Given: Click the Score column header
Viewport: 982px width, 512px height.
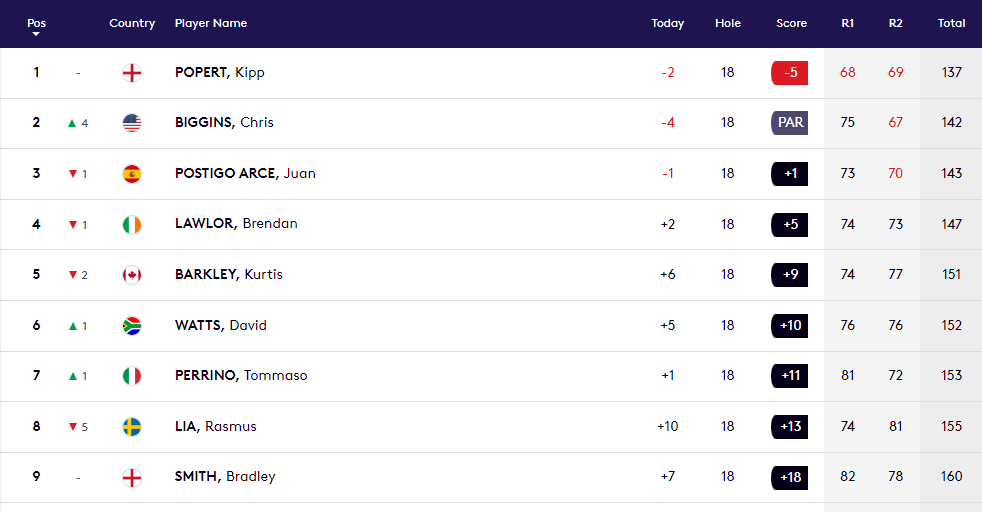Looking at the screenshot, I should tap(792, 23).
